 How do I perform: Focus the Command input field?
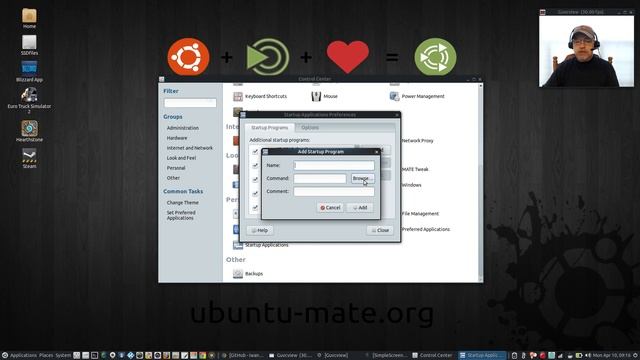[320, 178]
